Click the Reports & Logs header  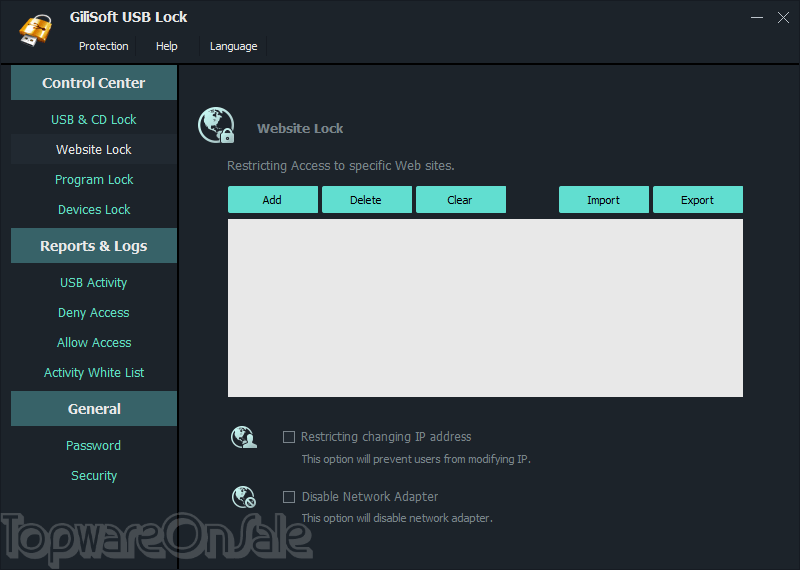94,246
